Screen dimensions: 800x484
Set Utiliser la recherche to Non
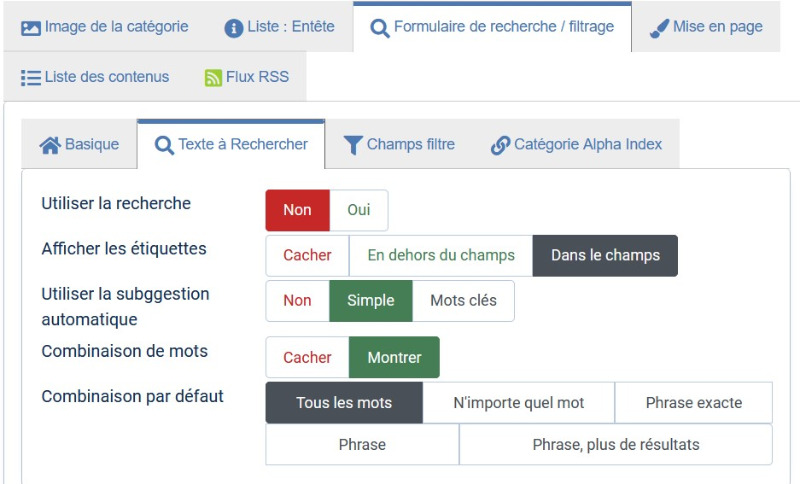pos(297,210)
